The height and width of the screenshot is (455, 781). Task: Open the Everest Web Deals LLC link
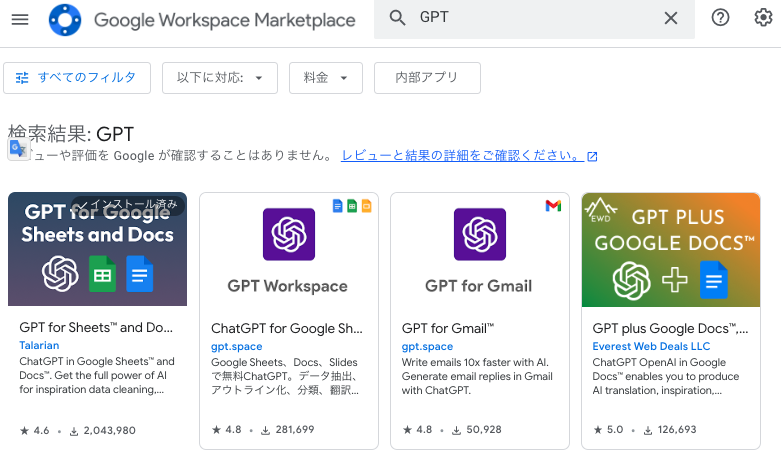pos(651,346)
